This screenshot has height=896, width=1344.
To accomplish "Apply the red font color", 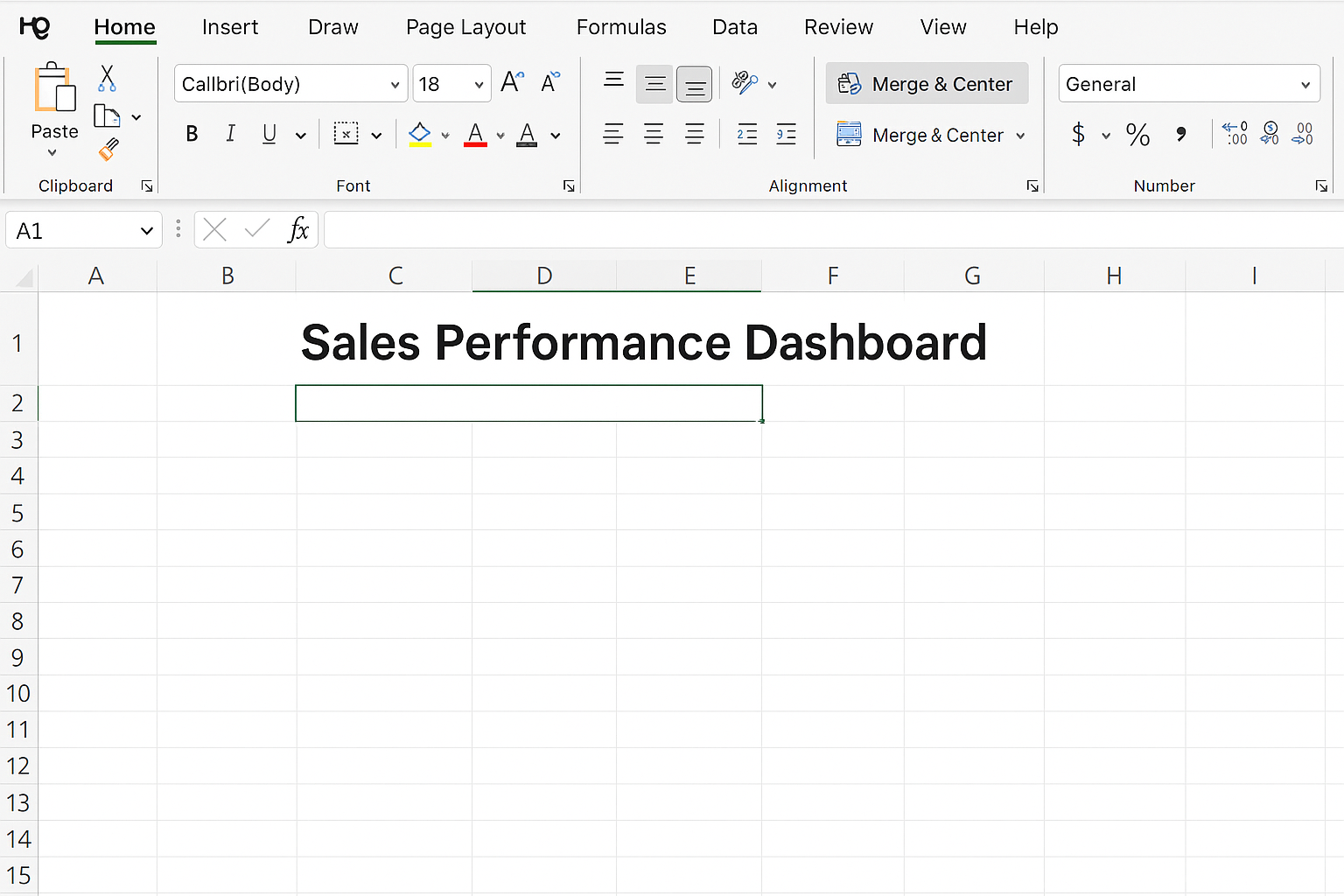I will coord(475,134).
